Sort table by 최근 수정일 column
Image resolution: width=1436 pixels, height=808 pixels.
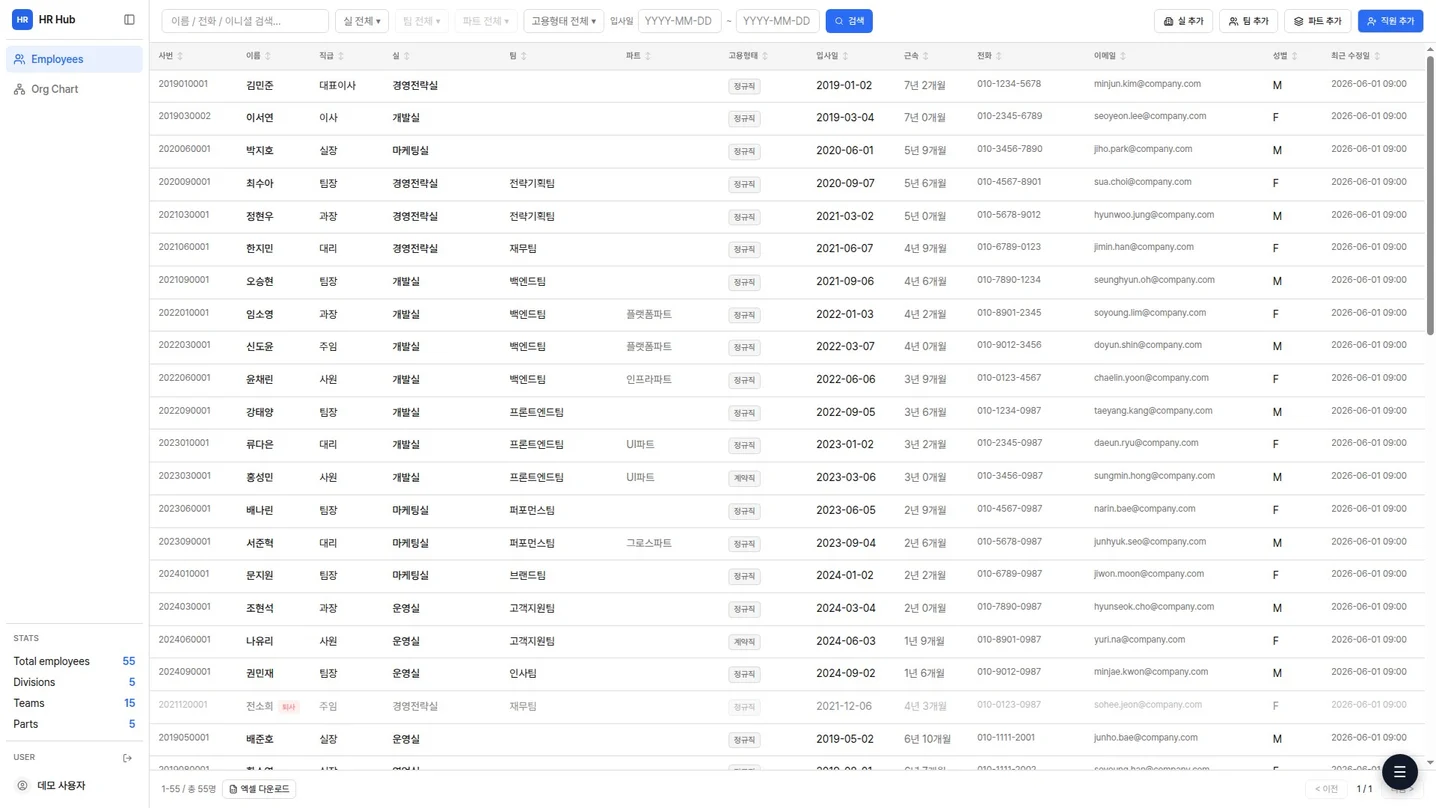point(1355,56)
